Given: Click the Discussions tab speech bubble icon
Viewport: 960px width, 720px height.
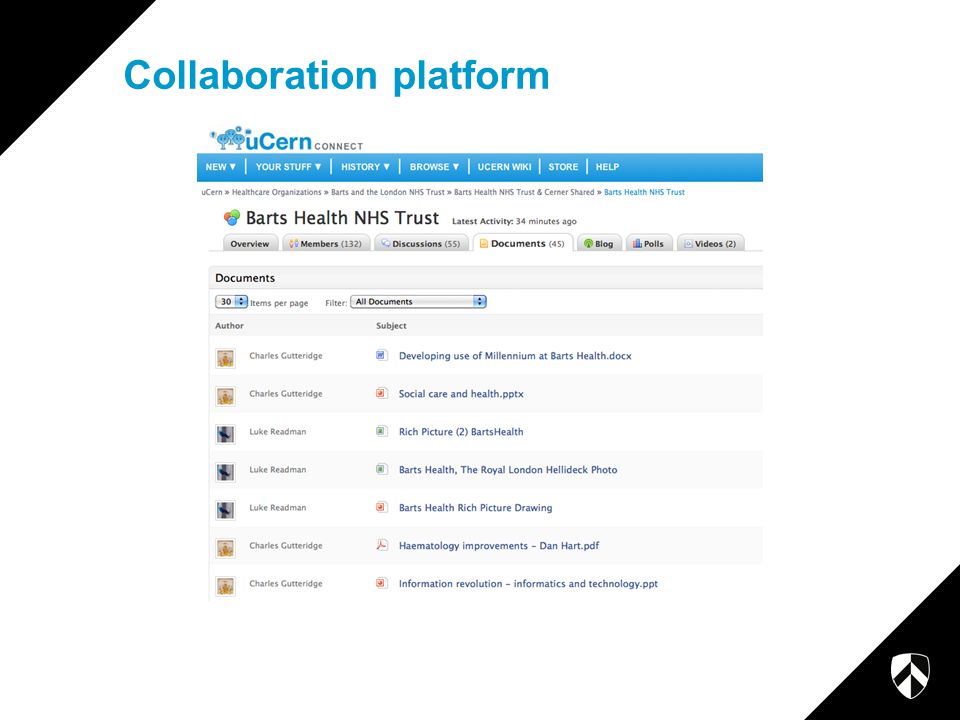Looking at the screenshot, I should (x=386, y=243).
